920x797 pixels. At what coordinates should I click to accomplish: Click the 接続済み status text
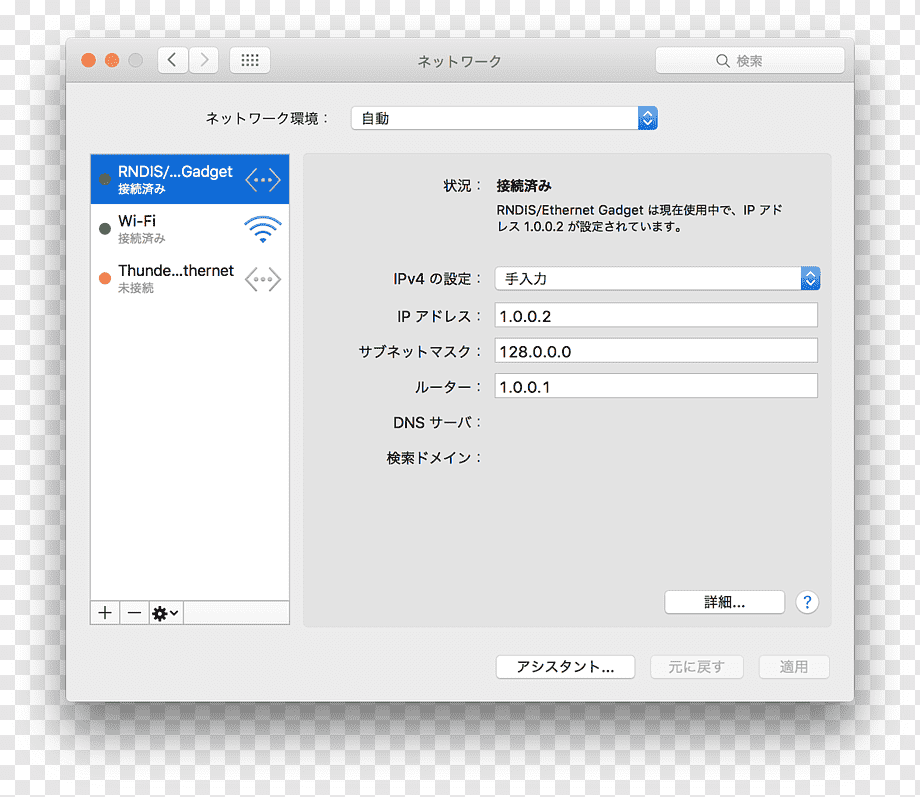coord(524,186)
